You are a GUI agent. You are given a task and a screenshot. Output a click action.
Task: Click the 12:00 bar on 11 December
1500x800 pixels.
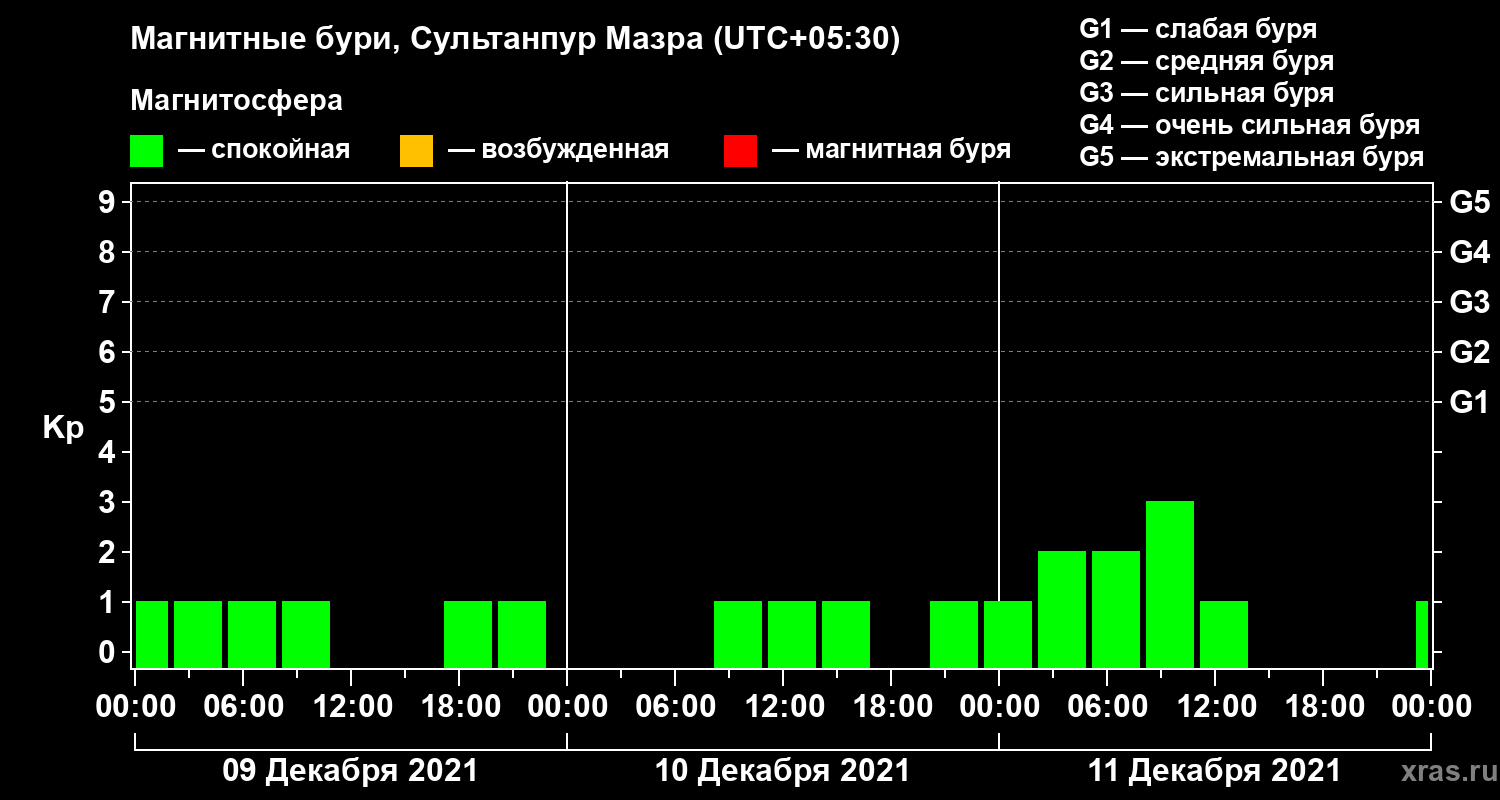pyautogui.click(x=1224, y=634)
